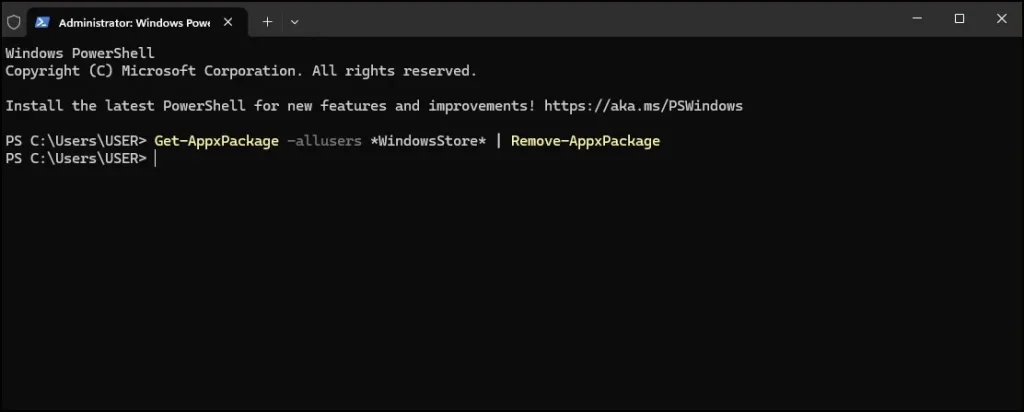Click the Get-AppxPackage command text
The width and height of the screenshot is (1024, 412).
(216, 141)
